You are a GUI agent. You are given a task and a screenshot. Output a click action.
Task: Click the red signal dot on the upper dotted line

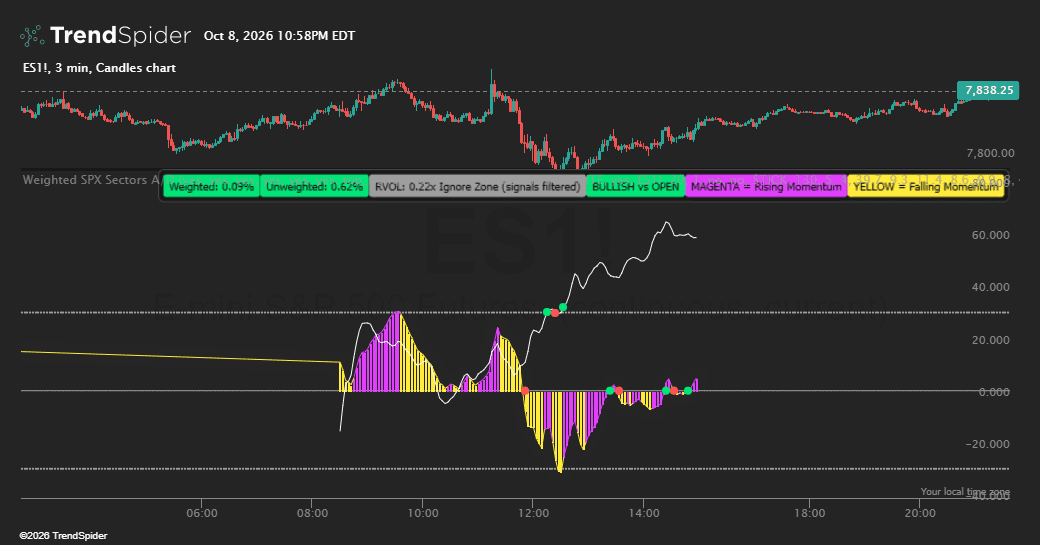555,313
